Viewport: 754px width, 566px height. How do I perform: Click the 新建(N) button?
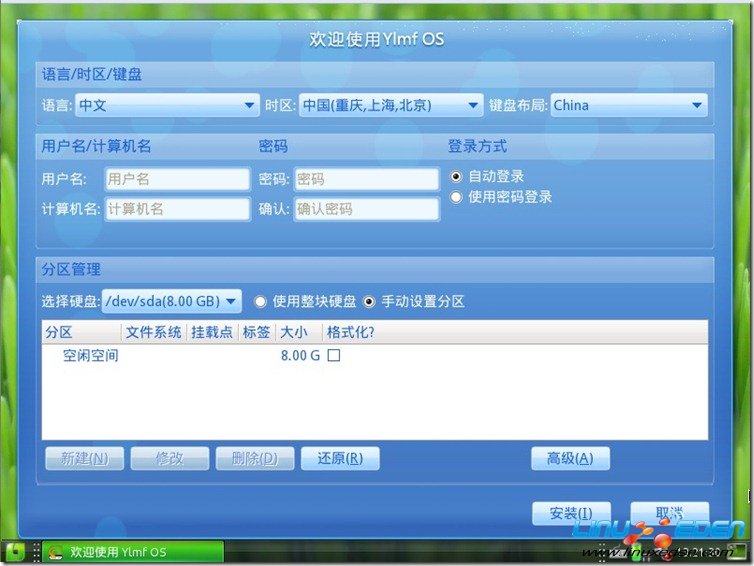coord(85,458)
